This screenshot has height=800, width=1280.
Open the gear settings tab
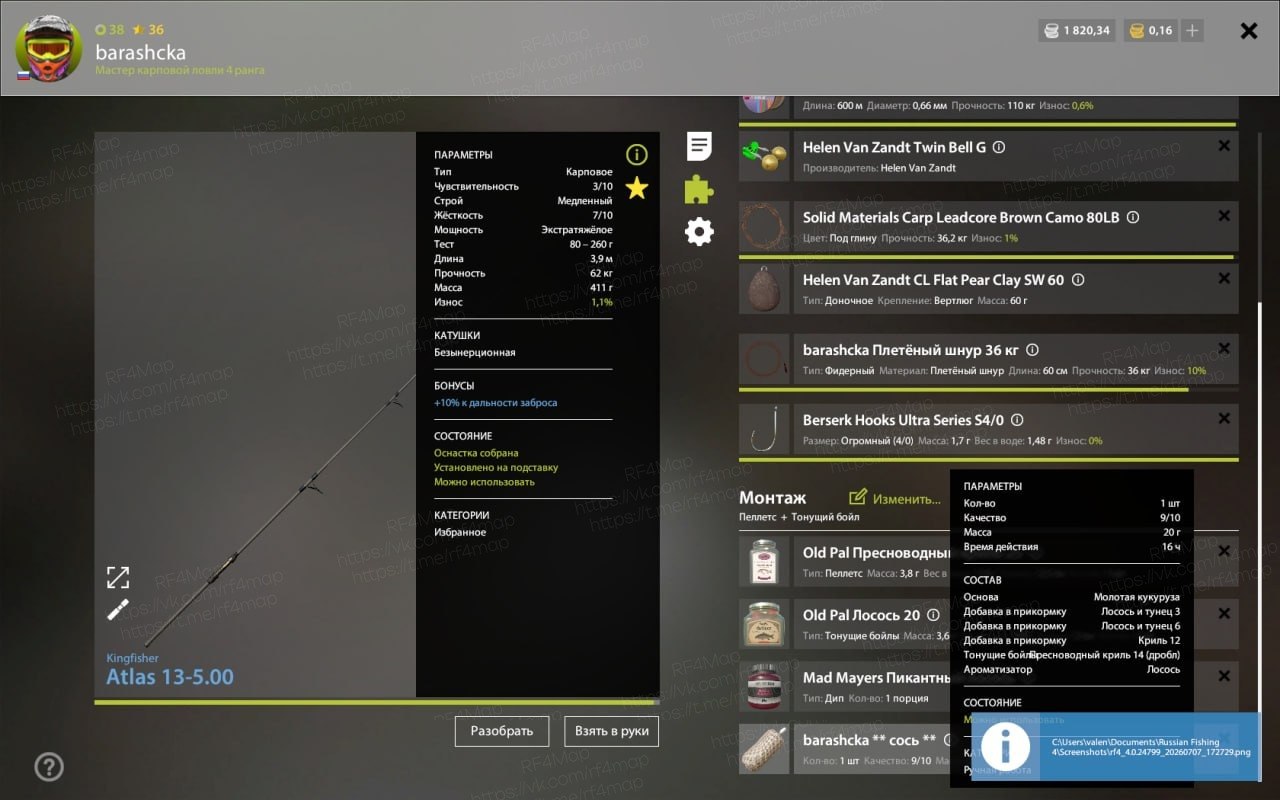pyautogui.click(x=699, y=232)
